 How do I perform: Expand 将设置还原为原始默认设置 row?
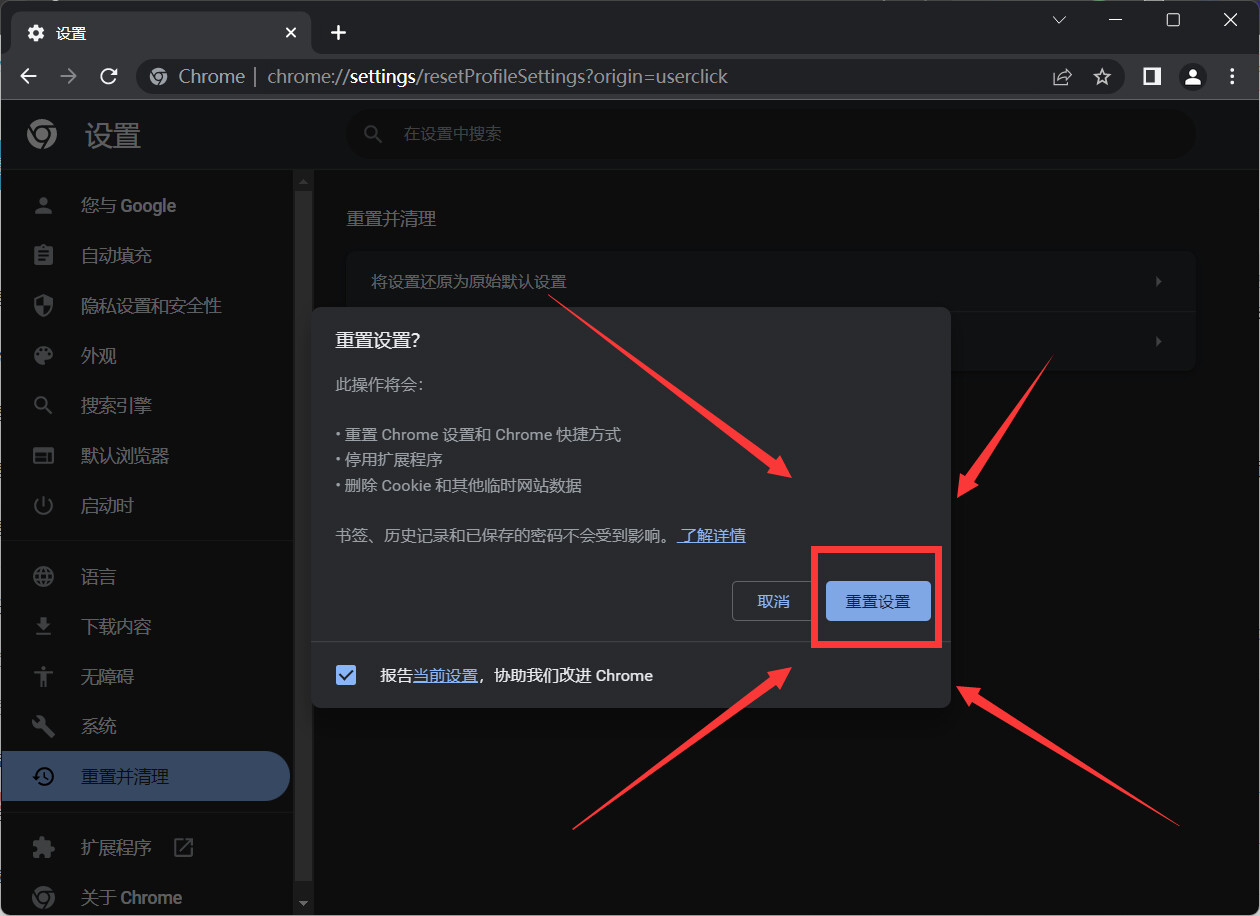click(x=770, y=281)
